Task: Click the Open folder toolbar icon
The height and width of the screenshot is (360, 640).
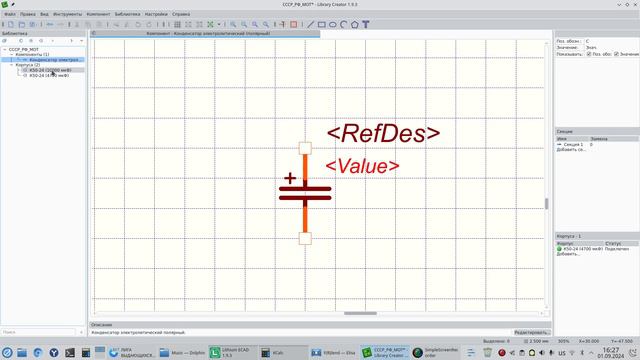Action: [22, 24]
